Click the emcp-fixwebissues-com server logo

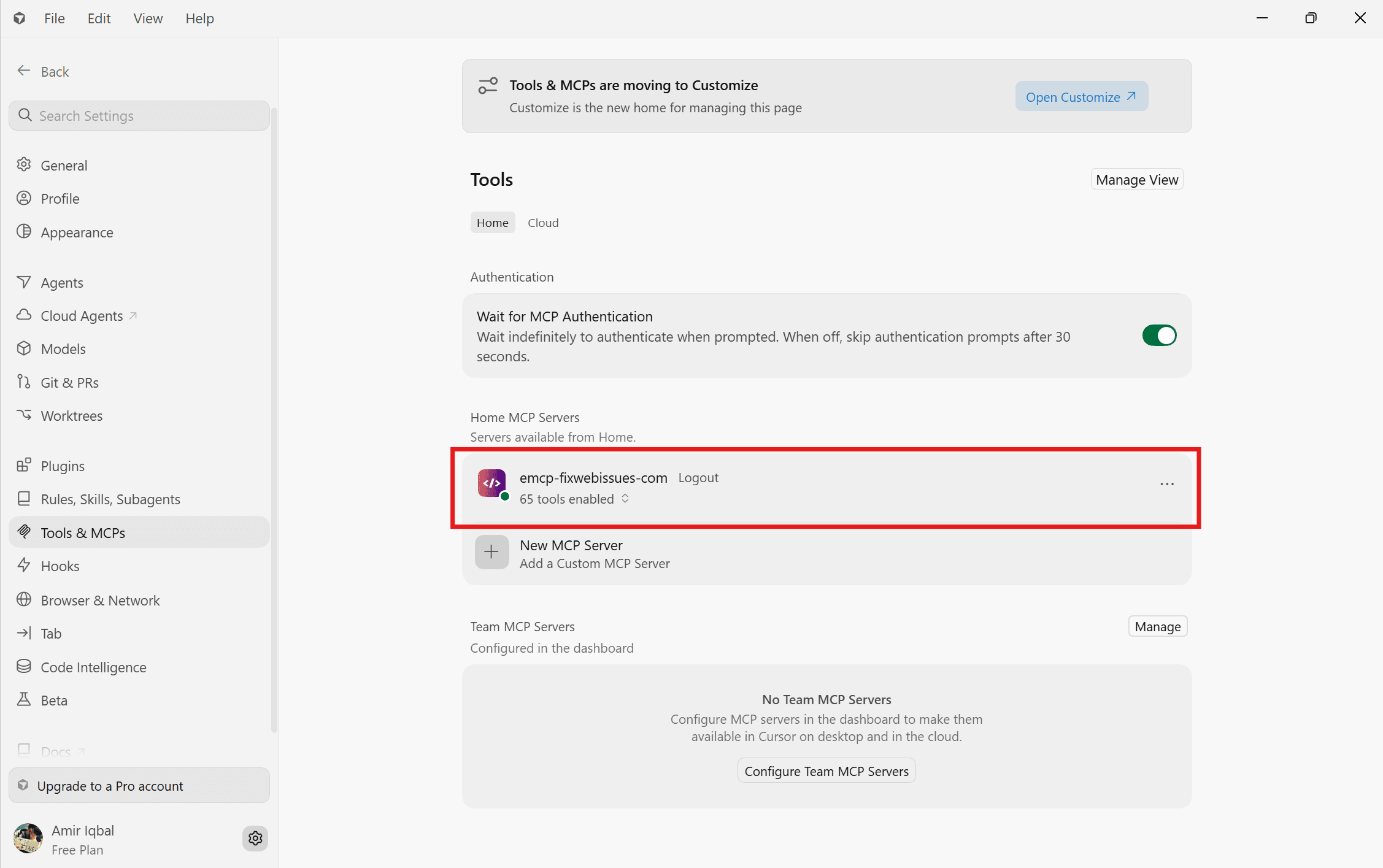pos(492,483)
